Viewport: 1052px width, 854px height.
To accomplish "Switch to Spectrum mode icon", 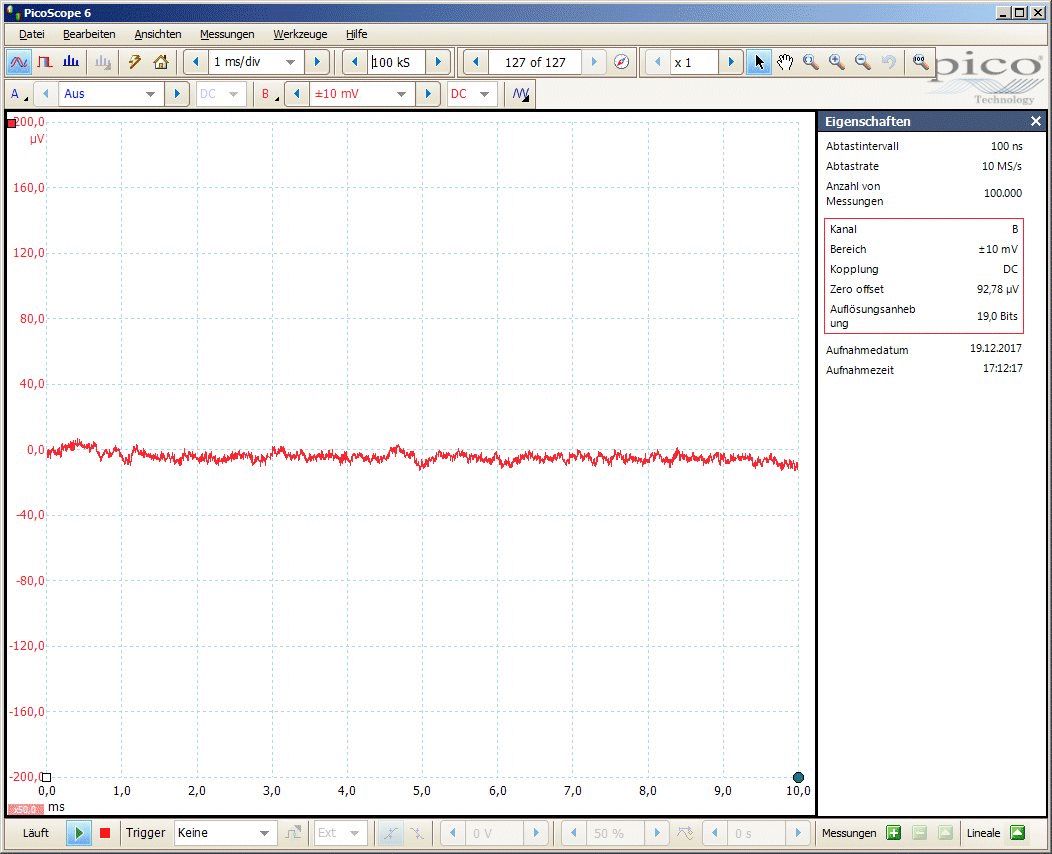I will coord(71,62).
